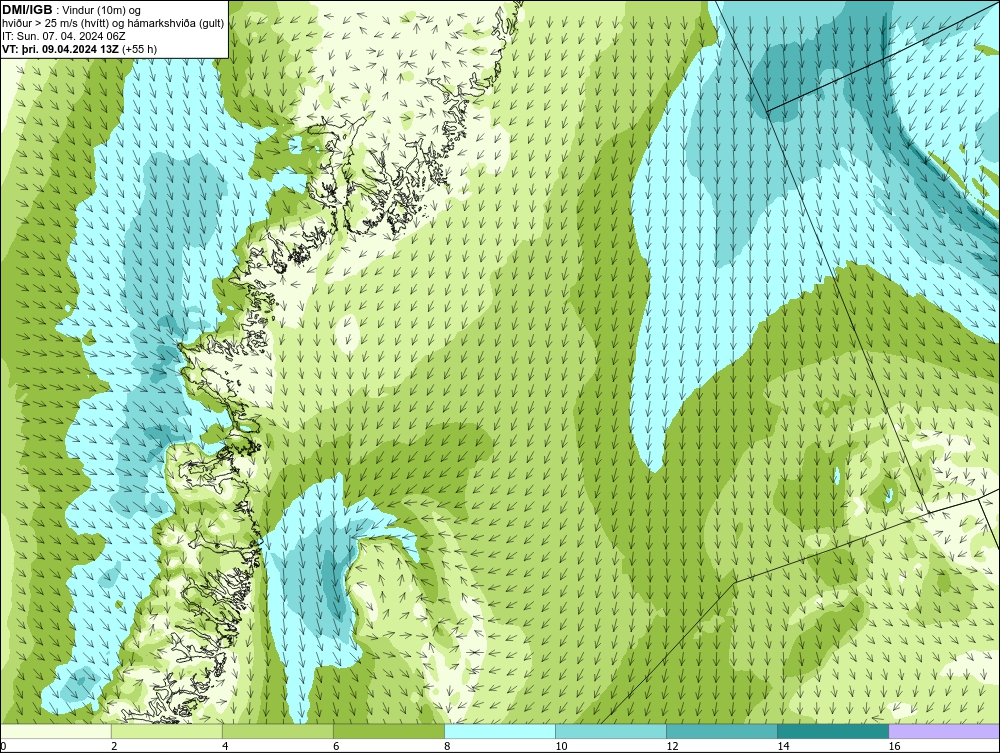Screen dimensions: 1000x753
Task: Click the legend scale label 6
Action: point(336,746)
